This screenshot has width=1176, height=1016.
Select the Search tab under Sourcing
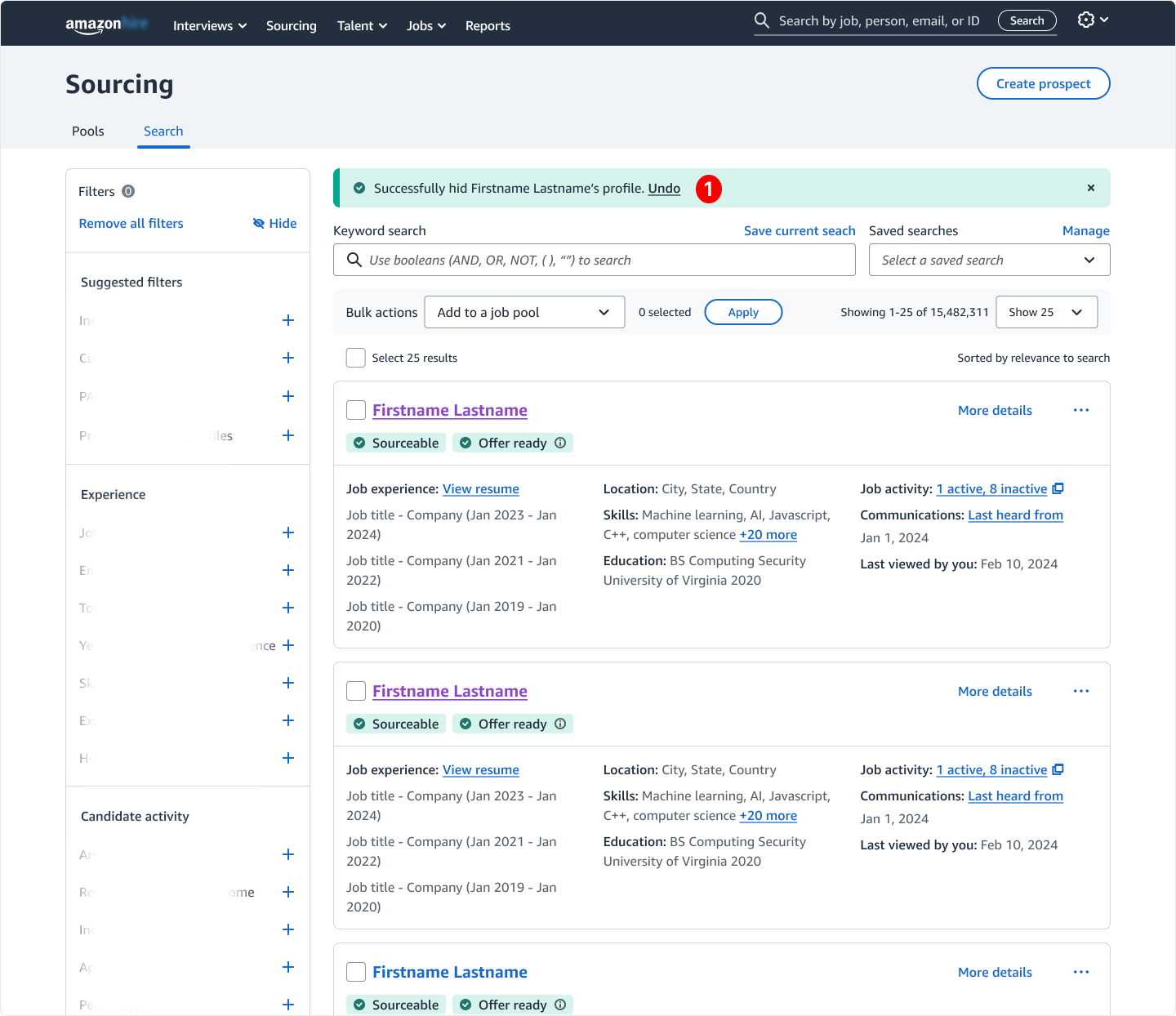163,131
